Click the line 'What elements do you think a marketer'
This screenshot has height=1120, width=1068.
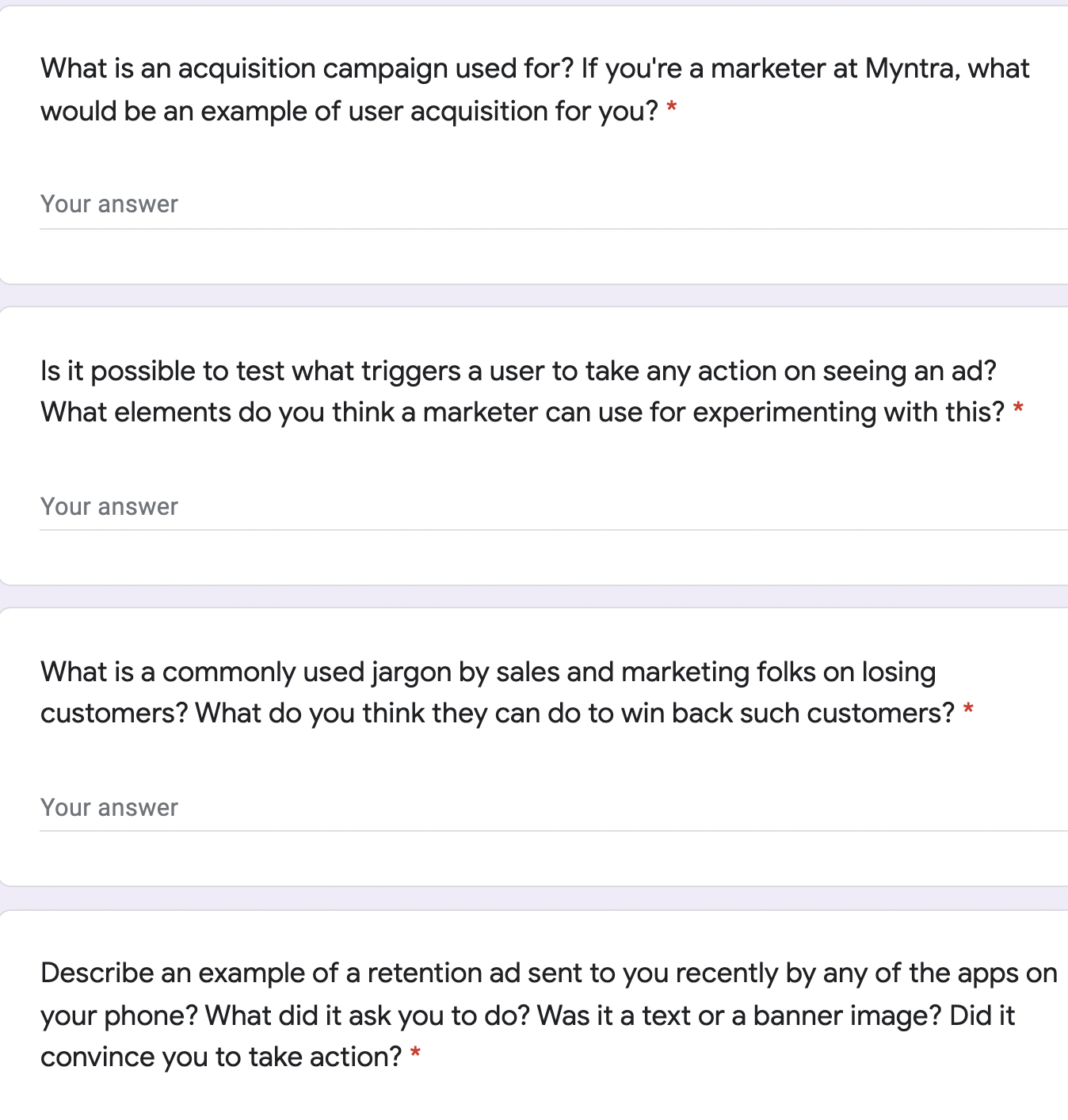coord(522,412)
